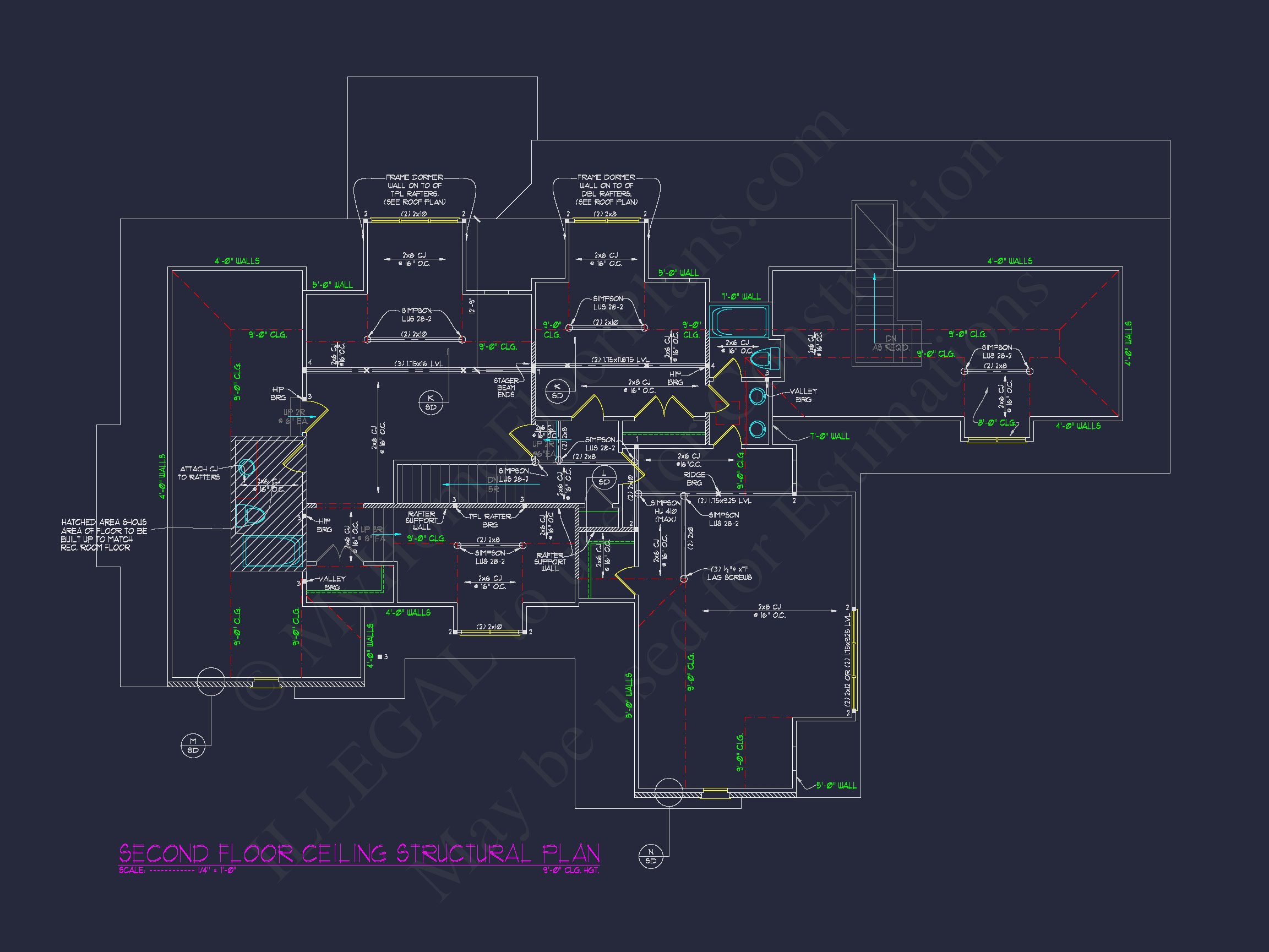
Task: Select the 'SIMPSON HU 410 (MAX)' hanger note
Action: pyautogui.click(x=666, y=512)
